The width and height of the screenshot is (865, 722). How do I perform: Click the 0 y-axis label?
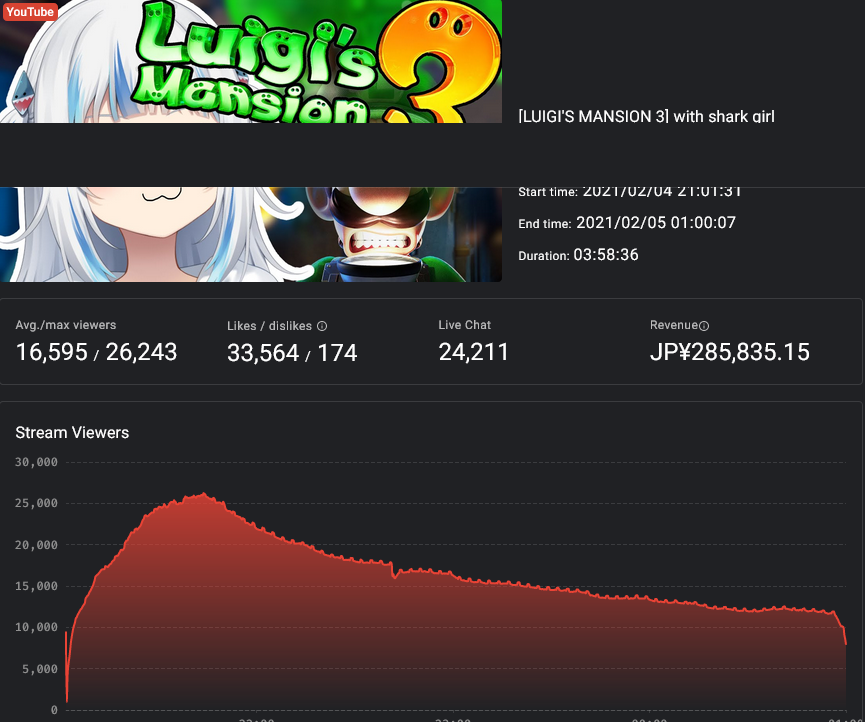[x=54, y=710]
